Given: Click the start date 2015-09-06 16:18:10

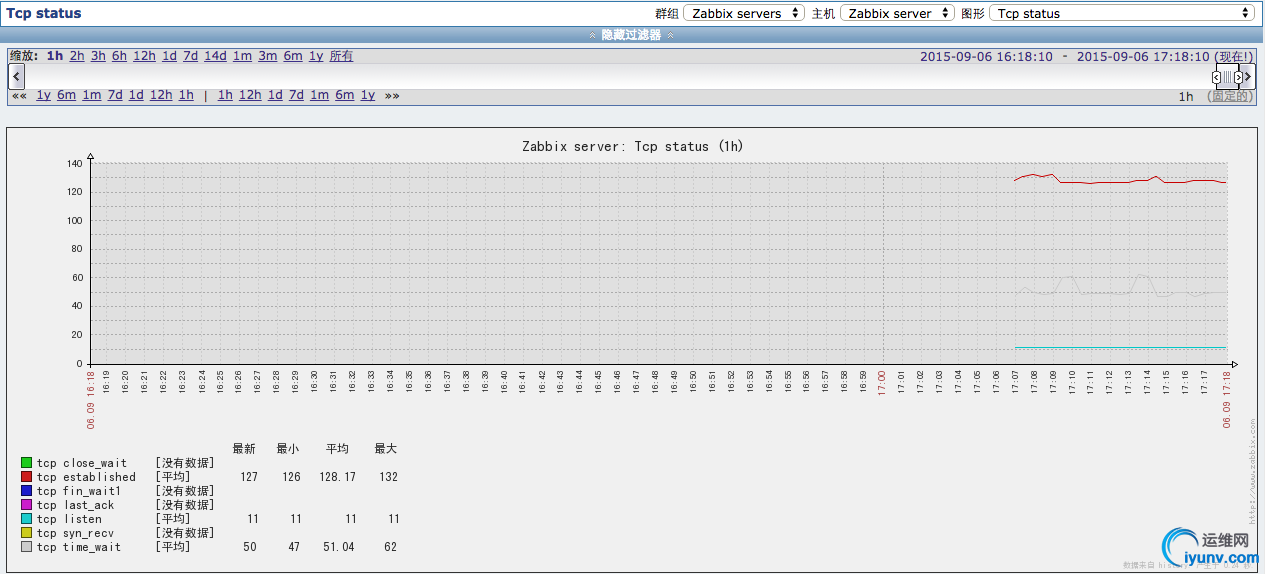Looking at the screenshot, I should click(x=986, y=57).
